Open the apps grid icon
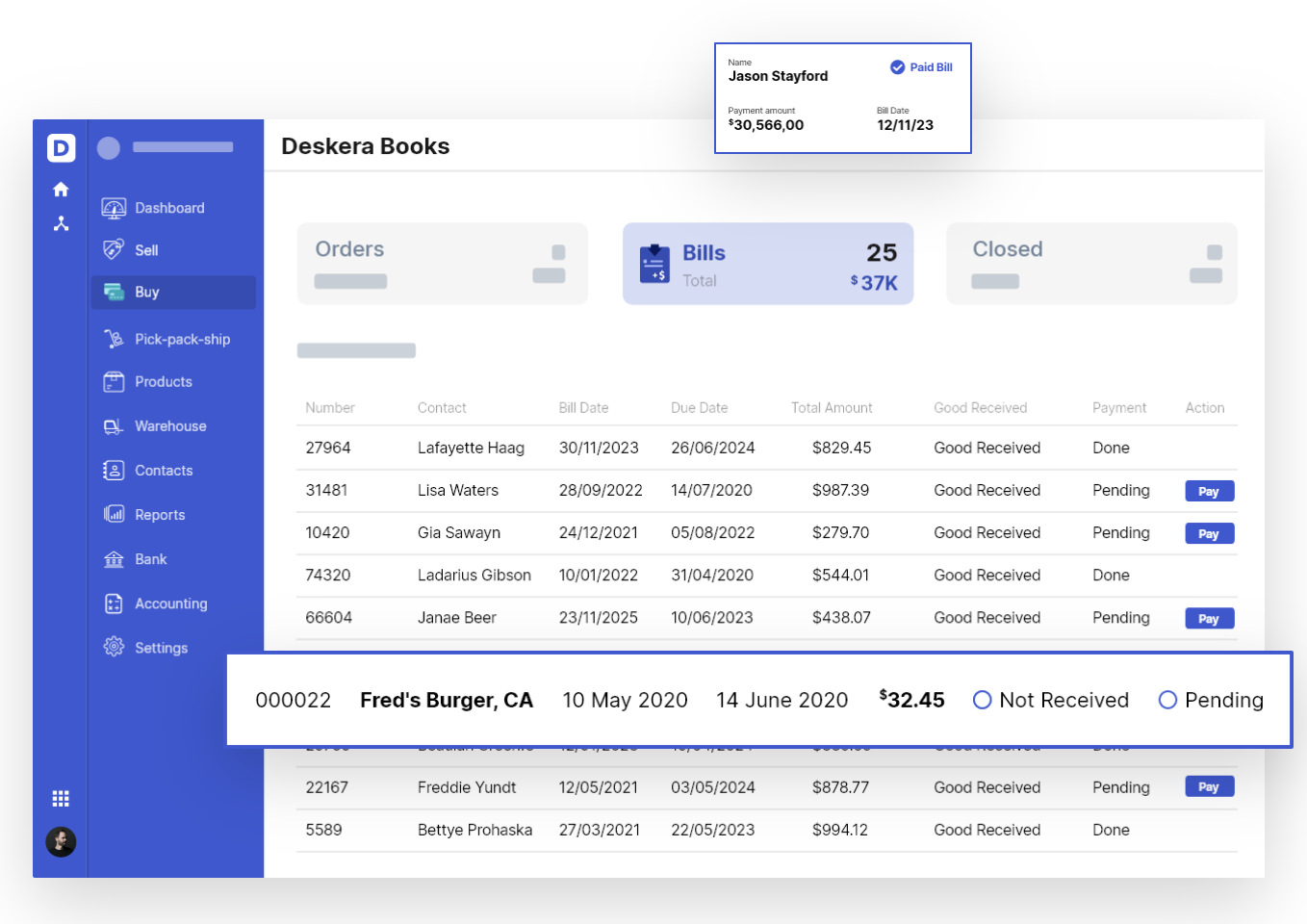 tap(61, 799)
